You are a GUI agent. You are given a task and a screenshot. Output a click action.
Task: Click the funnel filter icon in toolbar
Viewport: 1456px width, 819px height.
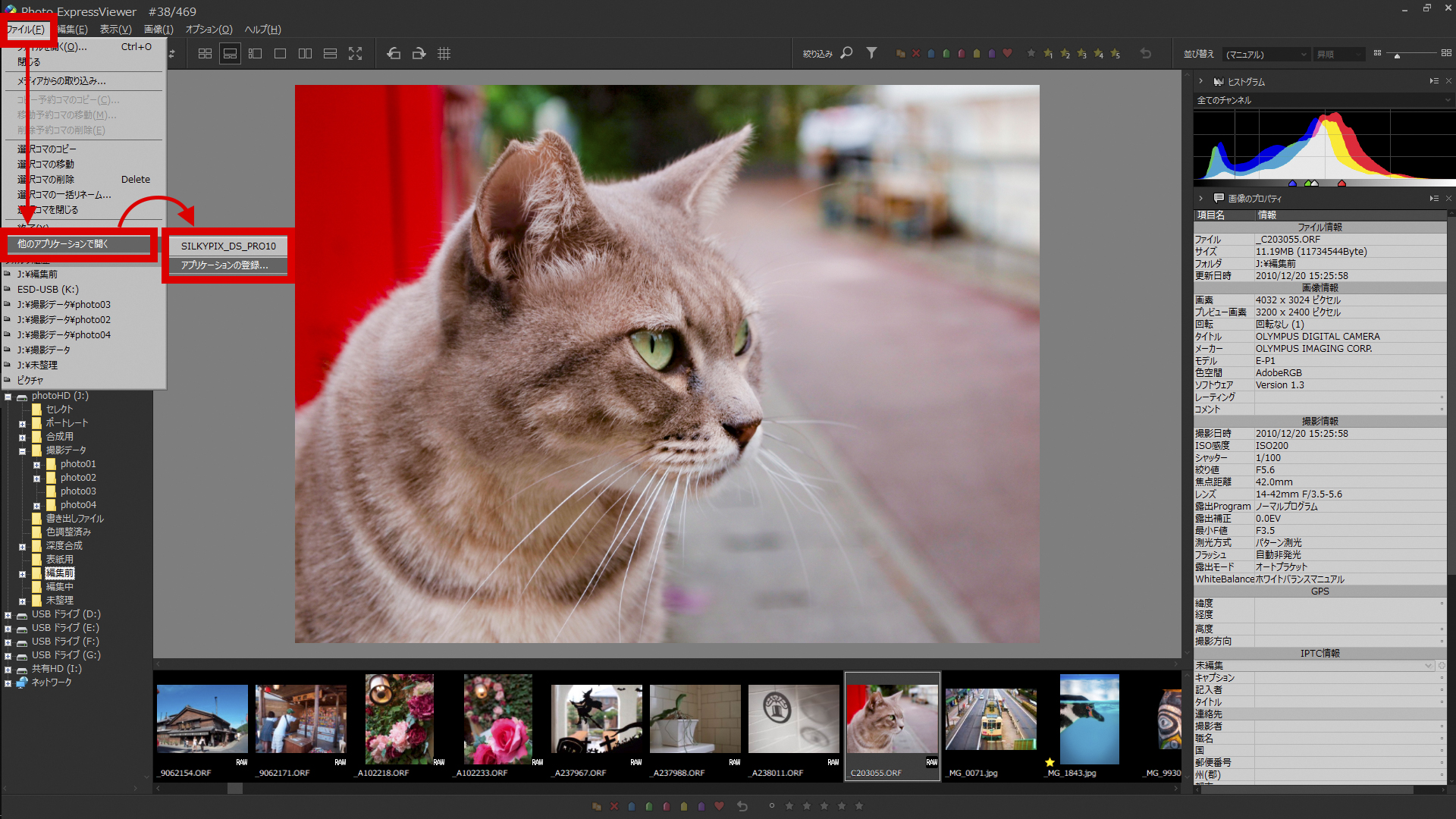(x=872, y=53)
